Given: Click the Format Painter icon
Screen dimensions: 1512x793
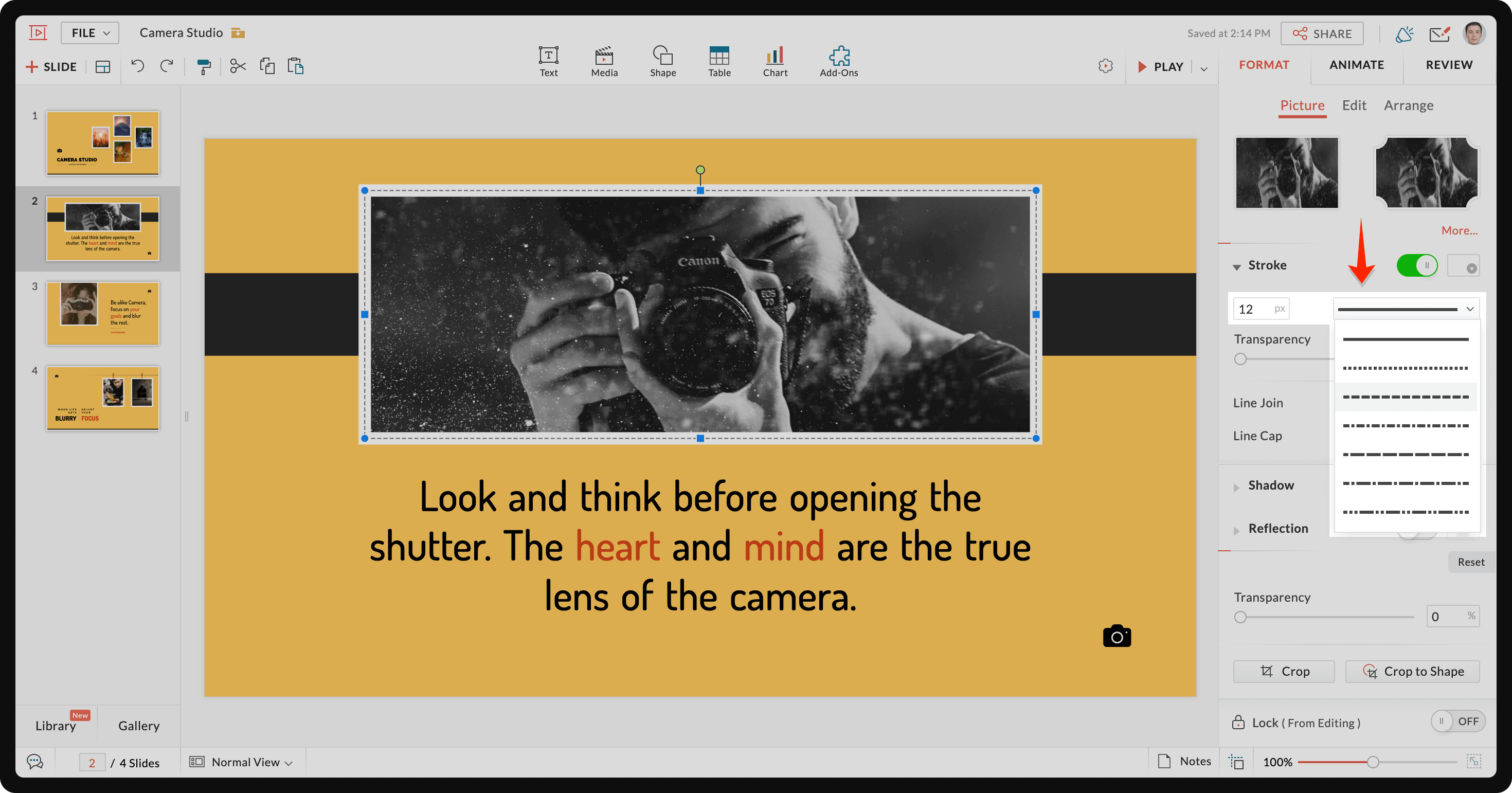Looking at the screenshot, I should pos(204,66).
